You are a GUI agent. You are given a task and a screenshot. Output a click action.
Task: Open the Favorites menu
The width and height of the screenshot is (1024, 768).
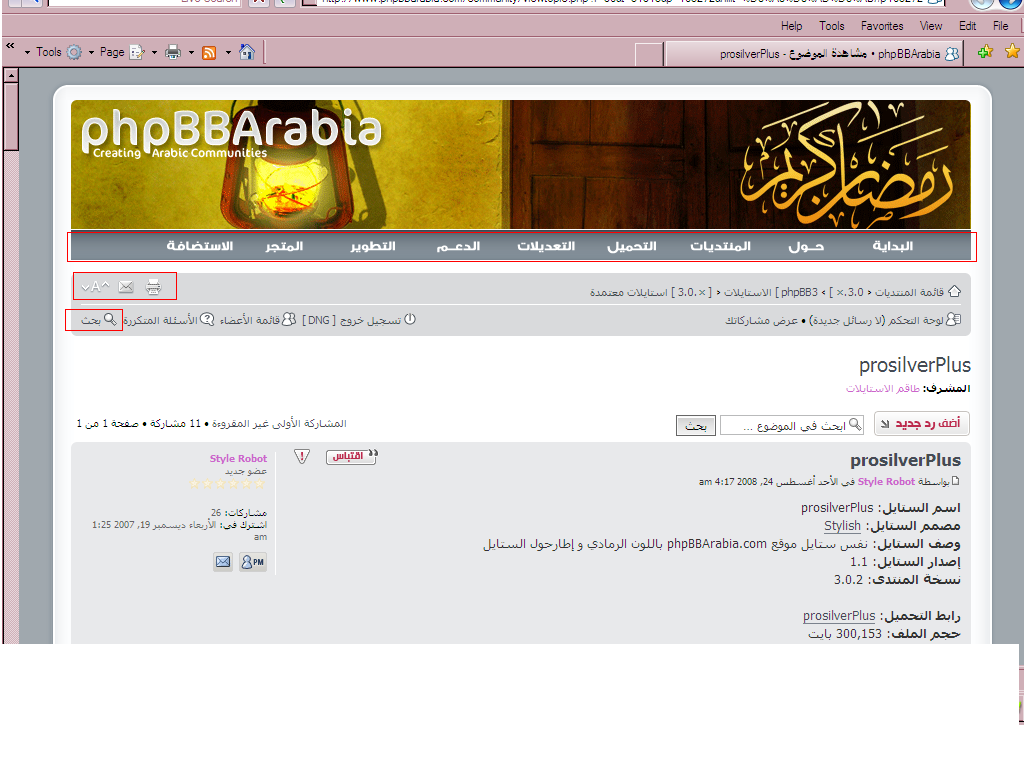pyautogui.click(x=882, y=26)
